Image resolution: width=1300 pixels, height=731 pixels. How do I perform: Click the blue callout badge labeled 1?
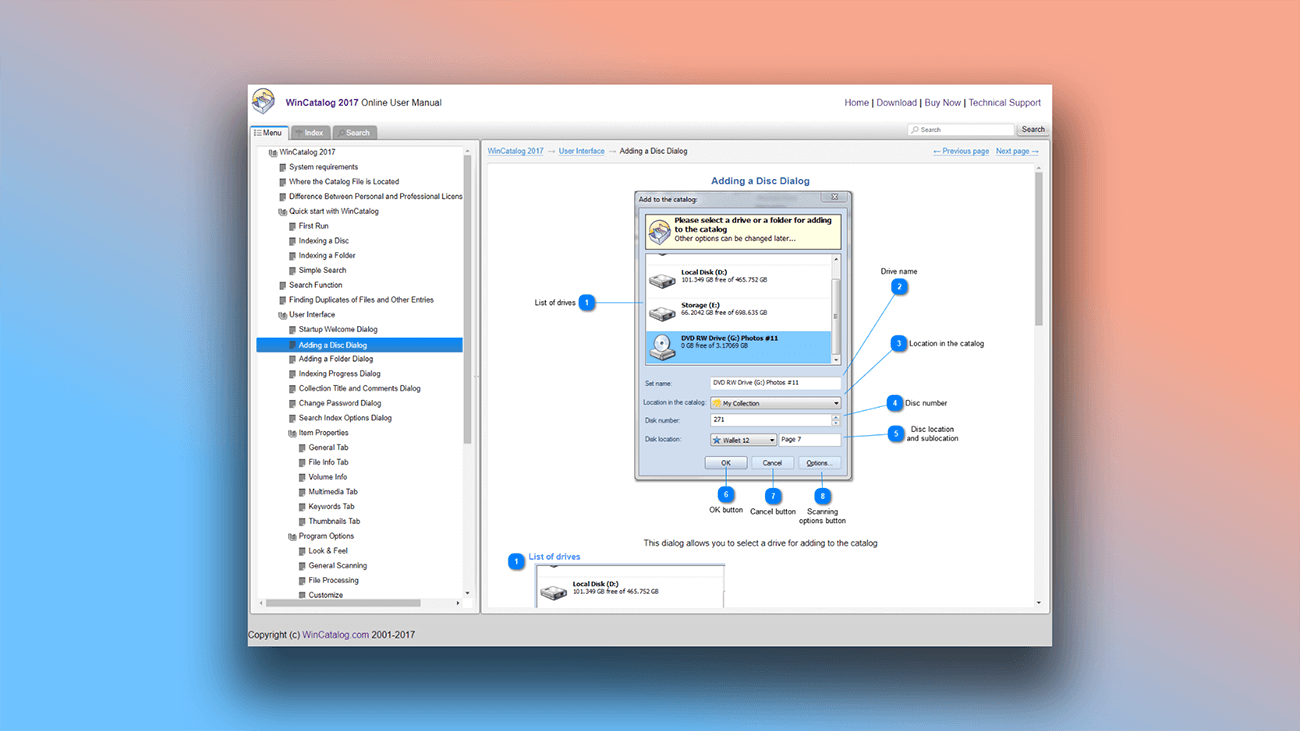[x=586, y=302]
